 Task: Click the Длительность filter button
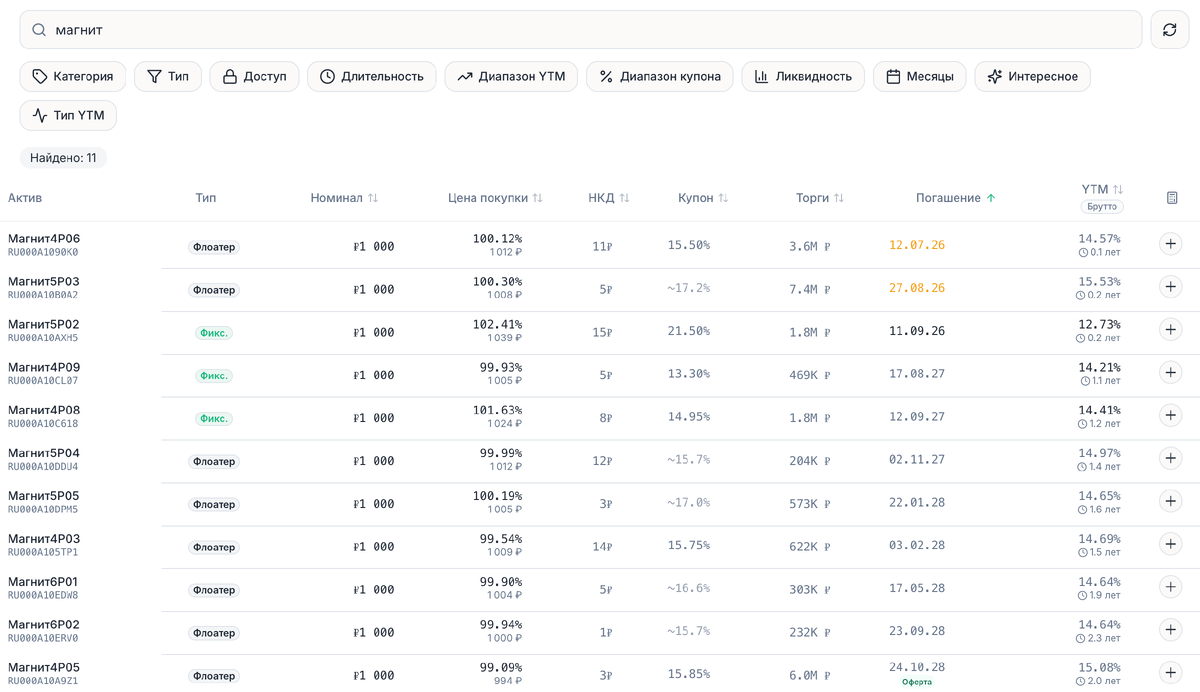click(x=372, y=77)
